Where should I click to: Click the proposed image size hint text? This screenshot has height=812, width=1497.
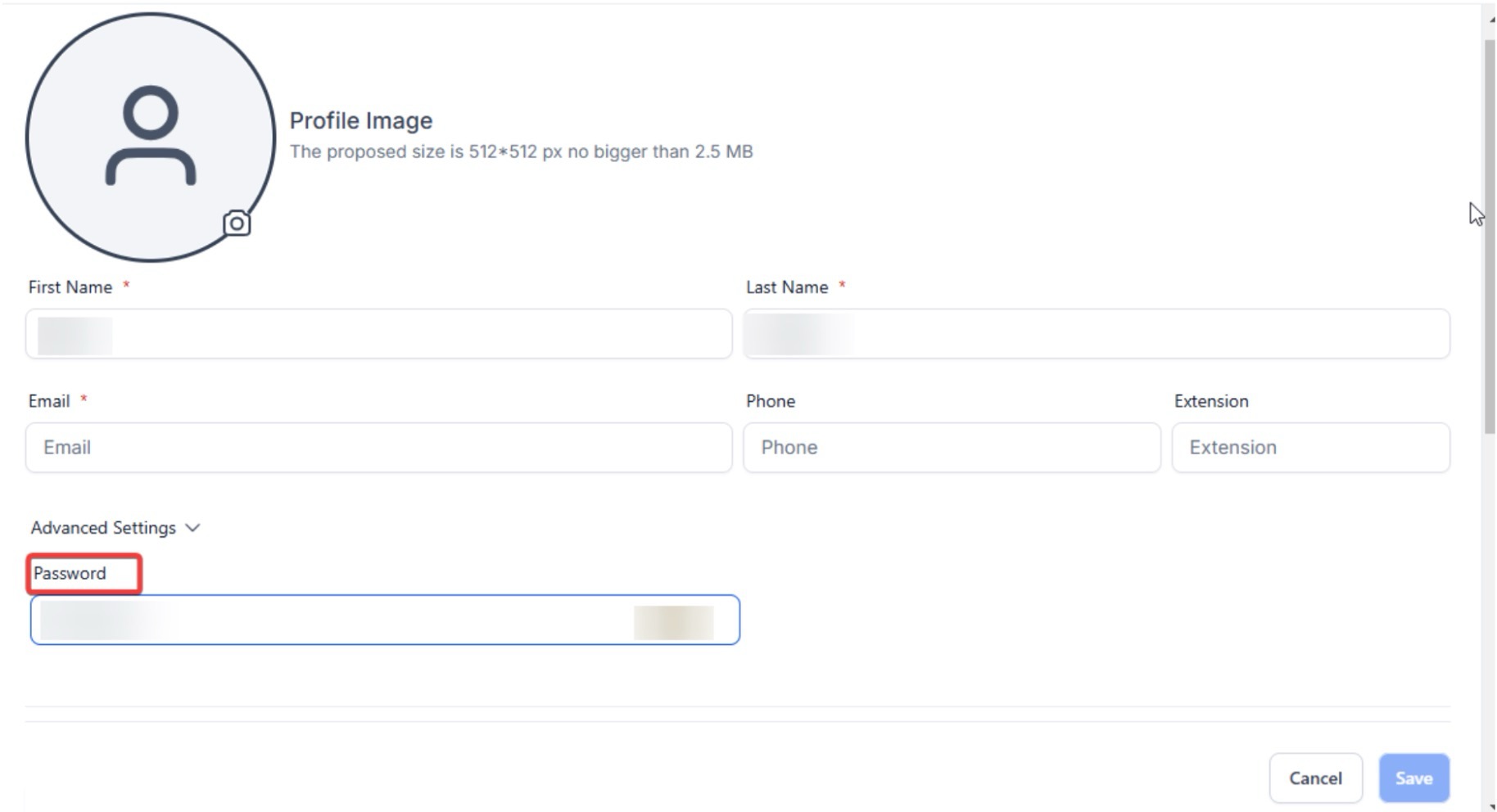click(521, 152)
